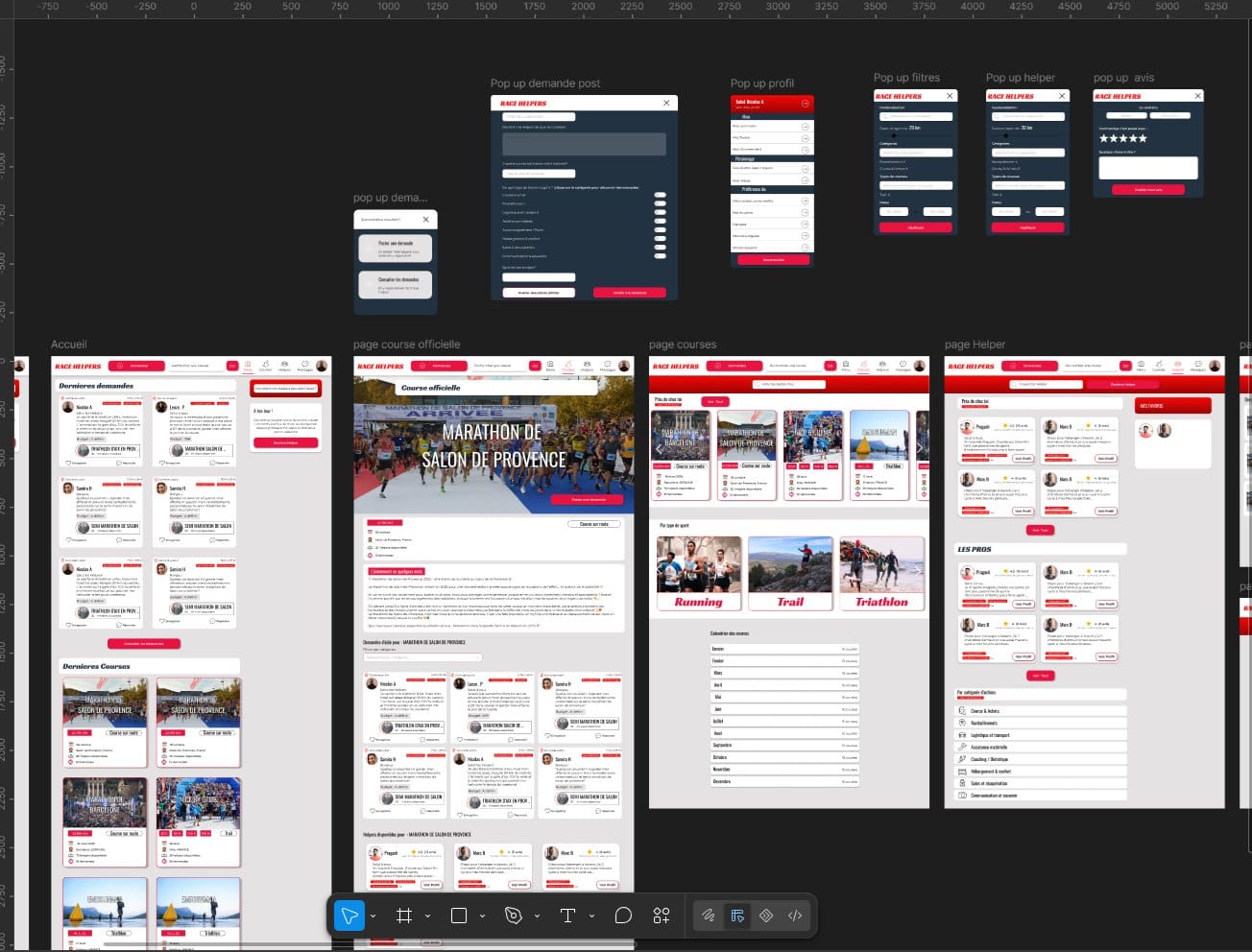Select the Accueil frame label
Viewport: 1252px width, 952px height.
pos(69,345)
